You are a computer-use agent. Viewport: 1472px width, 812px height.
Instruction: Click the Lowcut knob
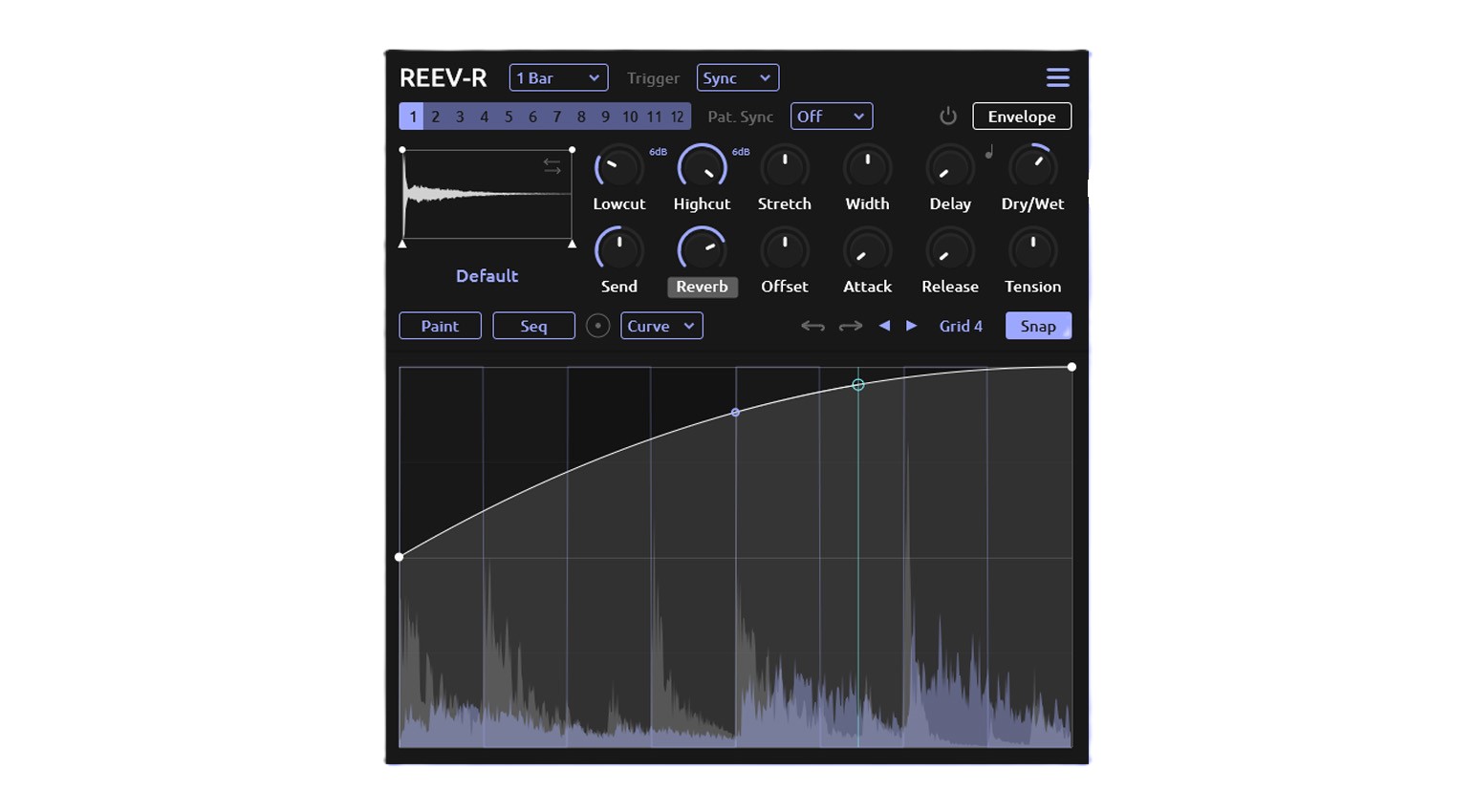point(619,168)
